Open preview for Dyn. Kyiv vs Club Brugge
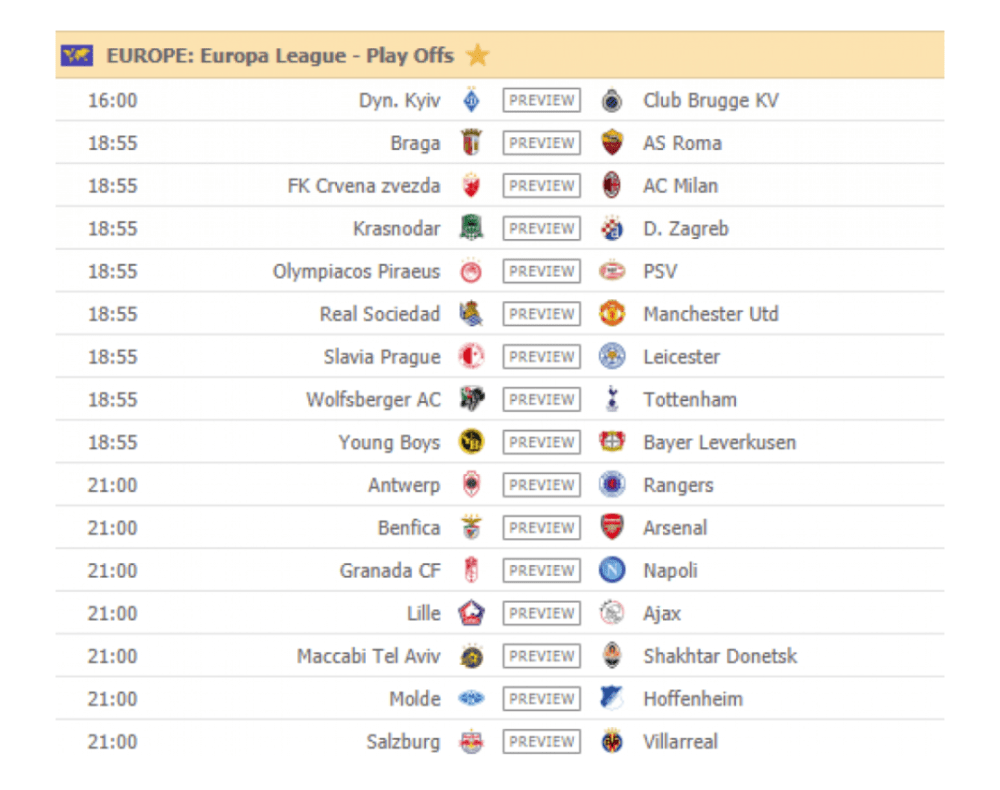 coord(541,100)
